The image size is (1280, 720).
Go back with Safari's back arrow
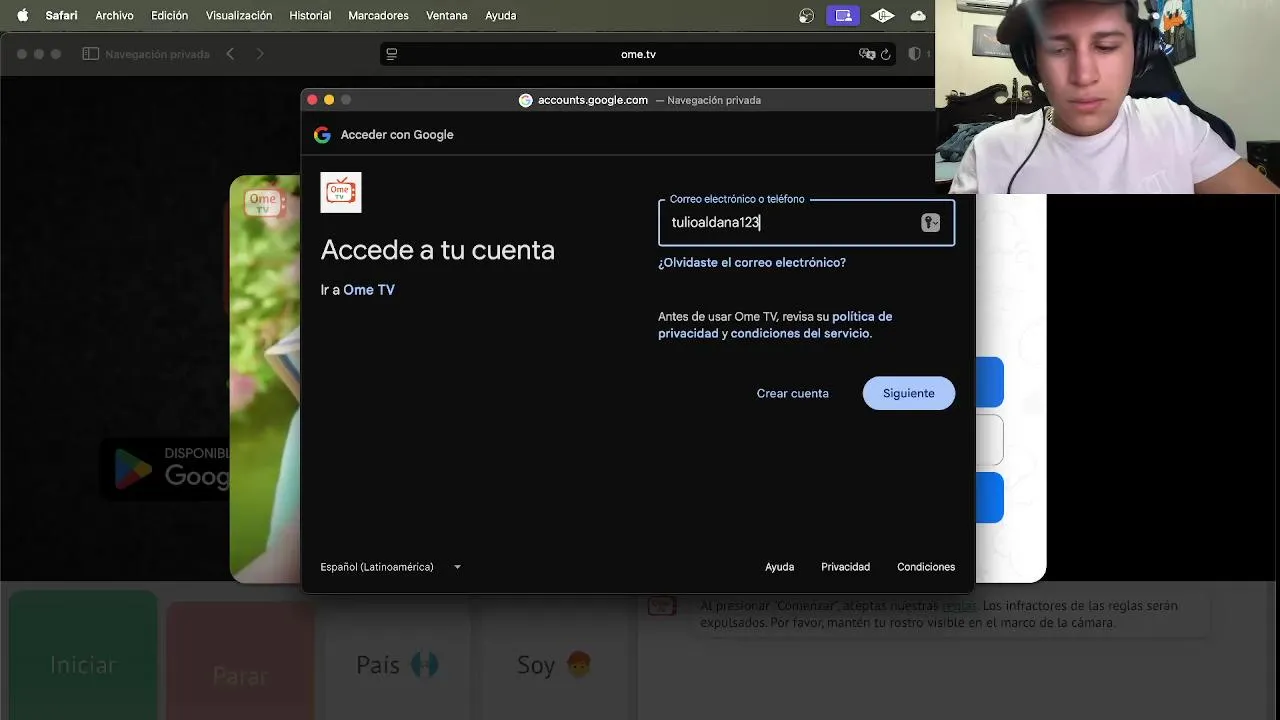(230, 54)
